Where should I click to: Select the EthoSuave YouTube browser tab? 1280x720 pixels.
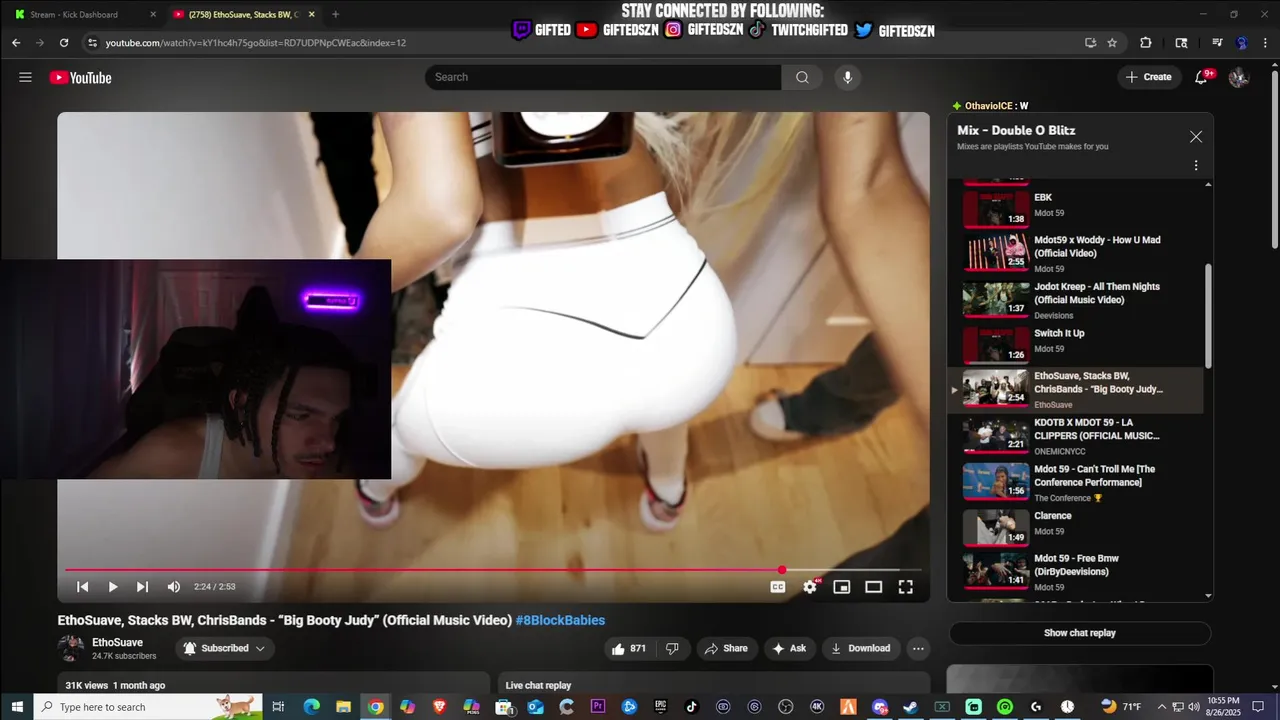tap(243, 15)
